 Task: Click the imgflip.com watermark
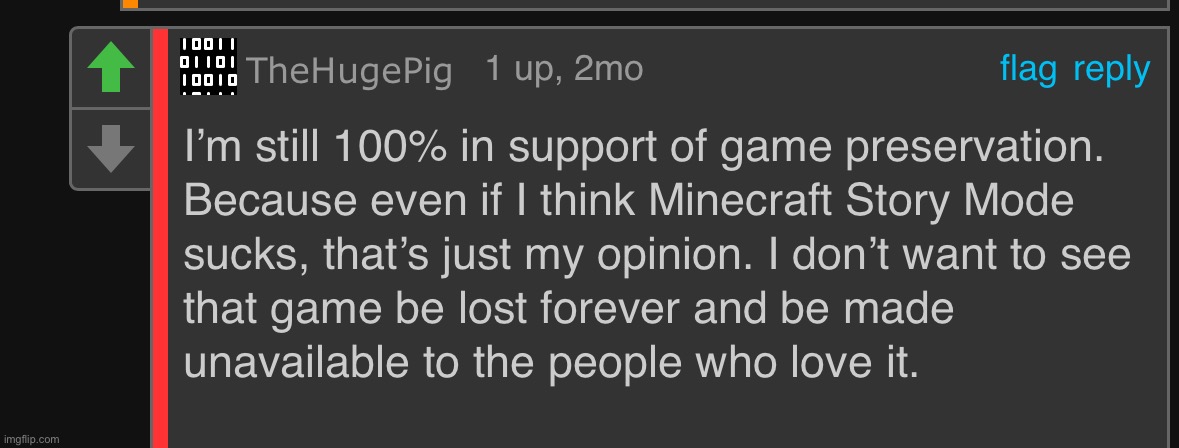pos(31,439)
